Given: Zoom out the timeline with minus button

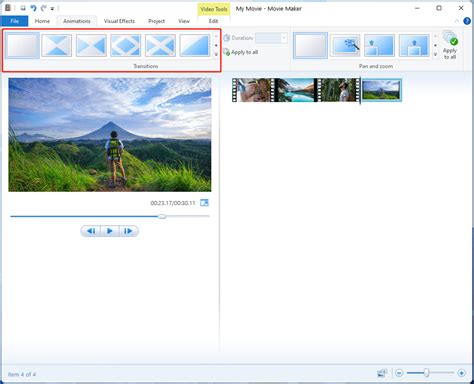Looking at the screenshot, I should [399, 373].
